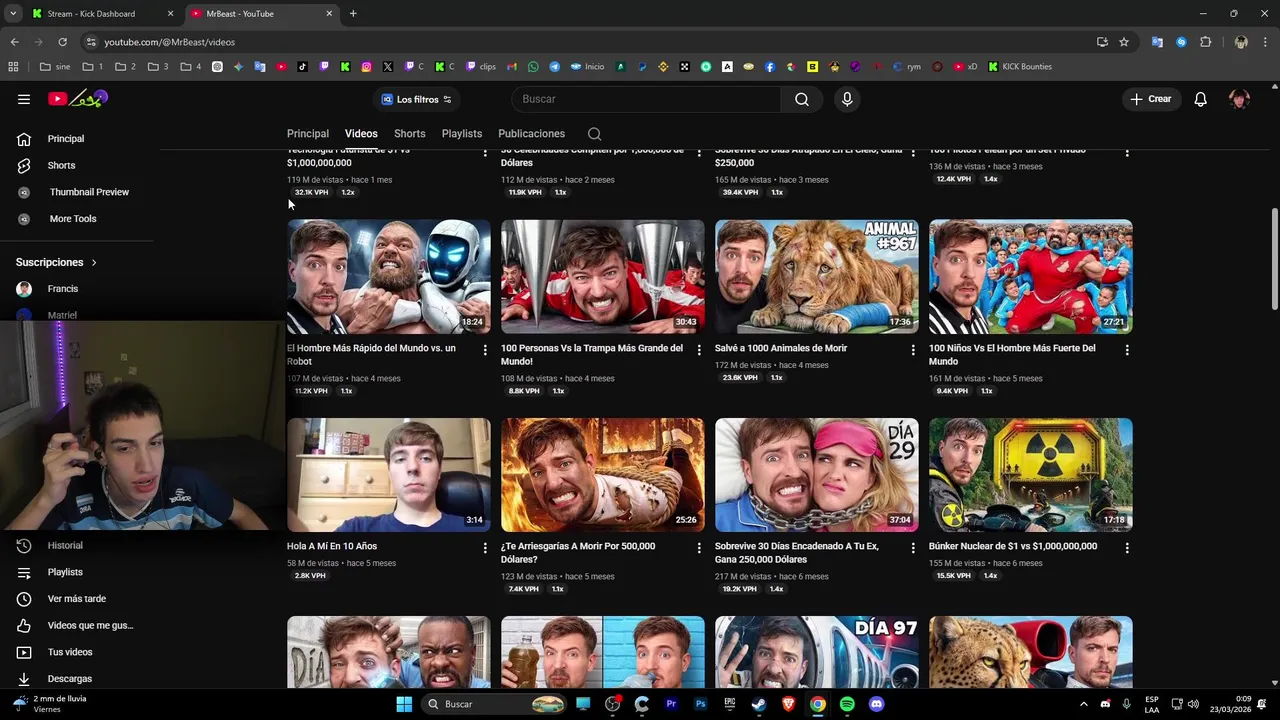Open options for Búnker Nuclear video
The height and width of the screenshot is (720, 1280).
[x=1127, y=548]
